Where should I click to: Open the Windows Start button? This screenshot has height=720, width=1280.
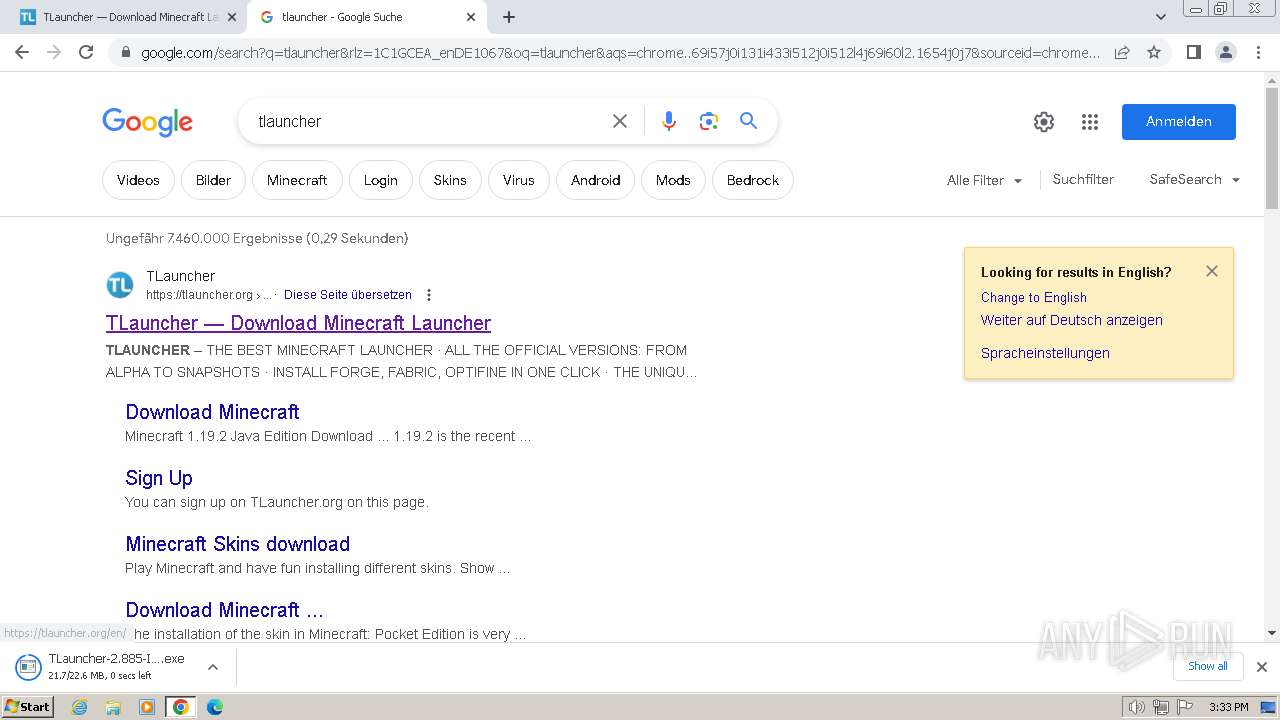pyautogui.click(x=28, y=707)
